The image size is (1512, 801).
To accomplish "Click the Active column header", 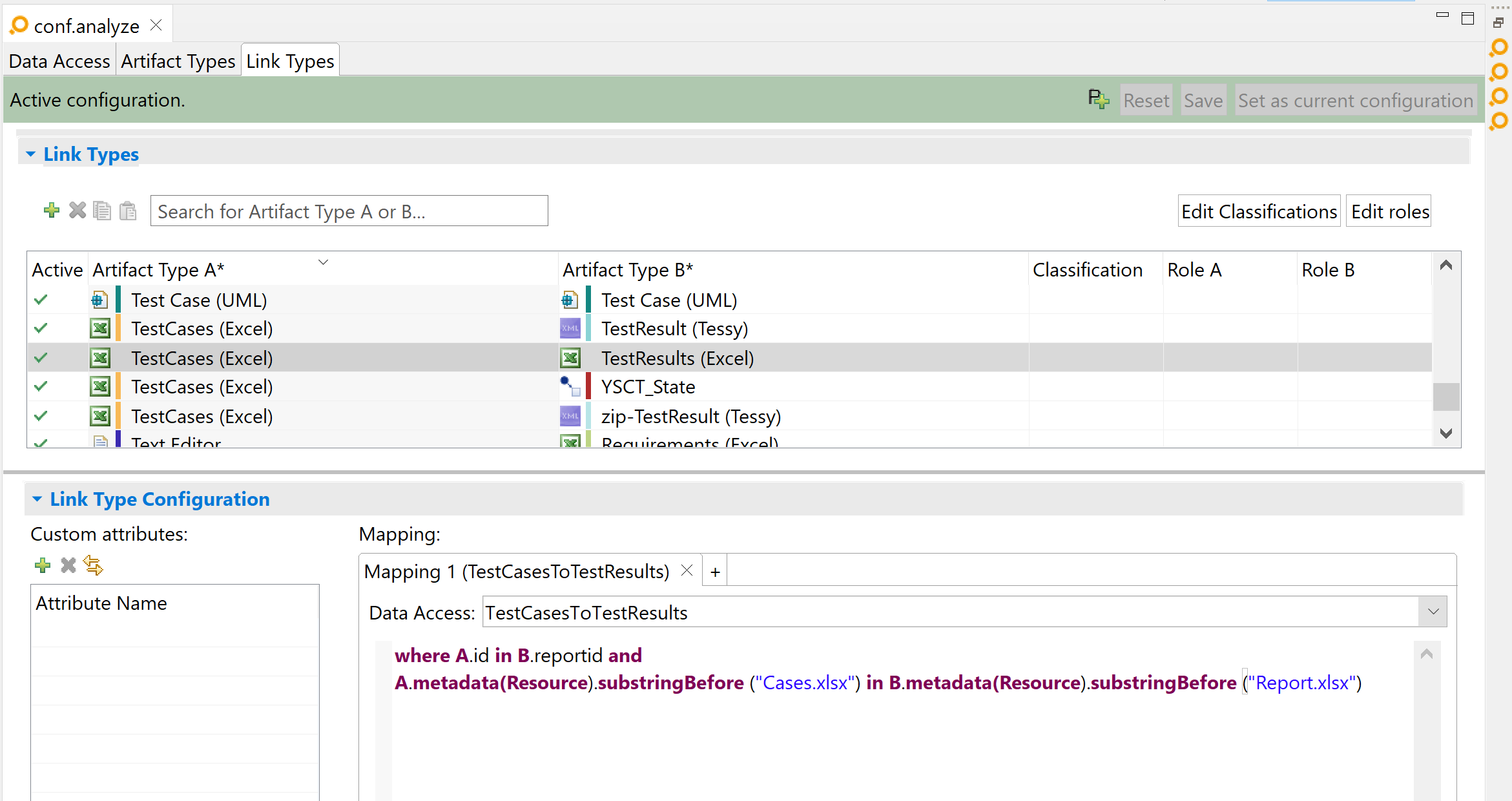I will [x=57, y=269].
